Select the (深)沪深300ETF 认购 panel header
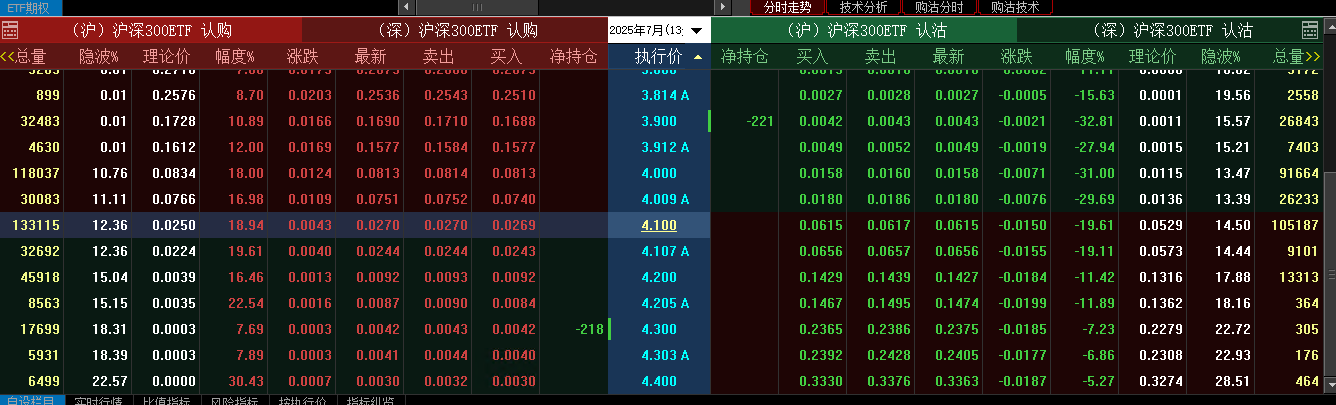 coord(455,31)
